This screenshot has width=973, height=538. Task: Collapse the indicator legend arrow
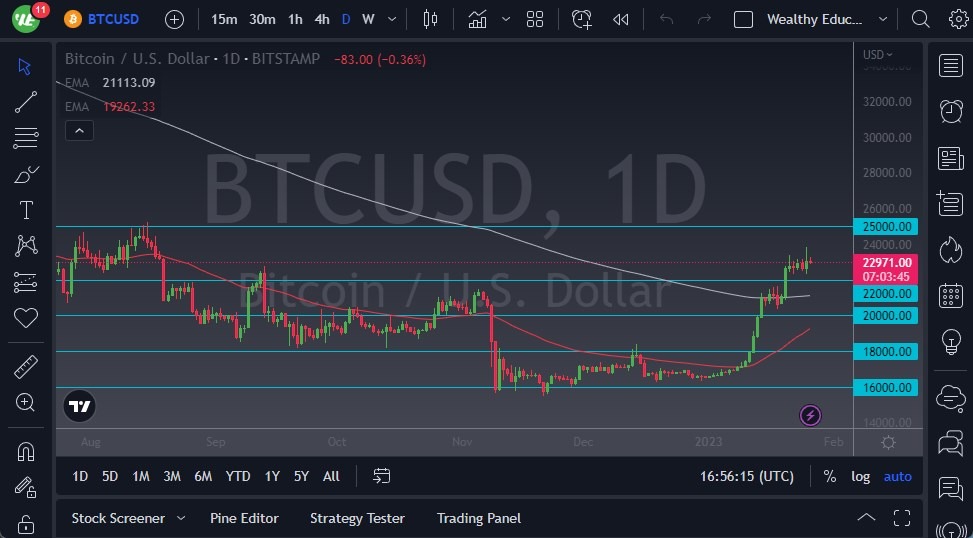(79, 131)
